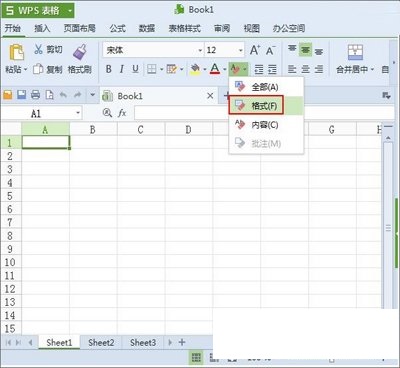
Task: Open the 审阅 ribbon tab
Action: point(222,28)
